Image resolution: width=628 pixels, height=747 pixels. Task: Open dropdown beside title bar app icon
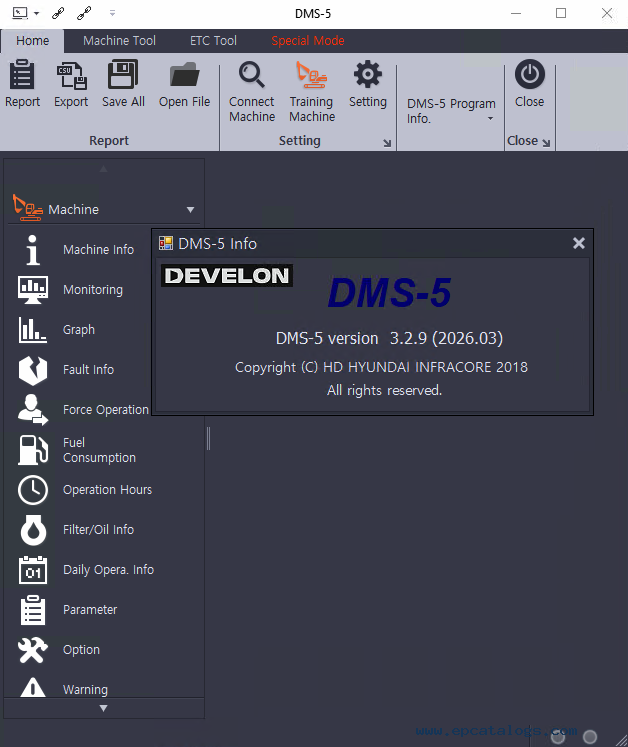point(36,14)
